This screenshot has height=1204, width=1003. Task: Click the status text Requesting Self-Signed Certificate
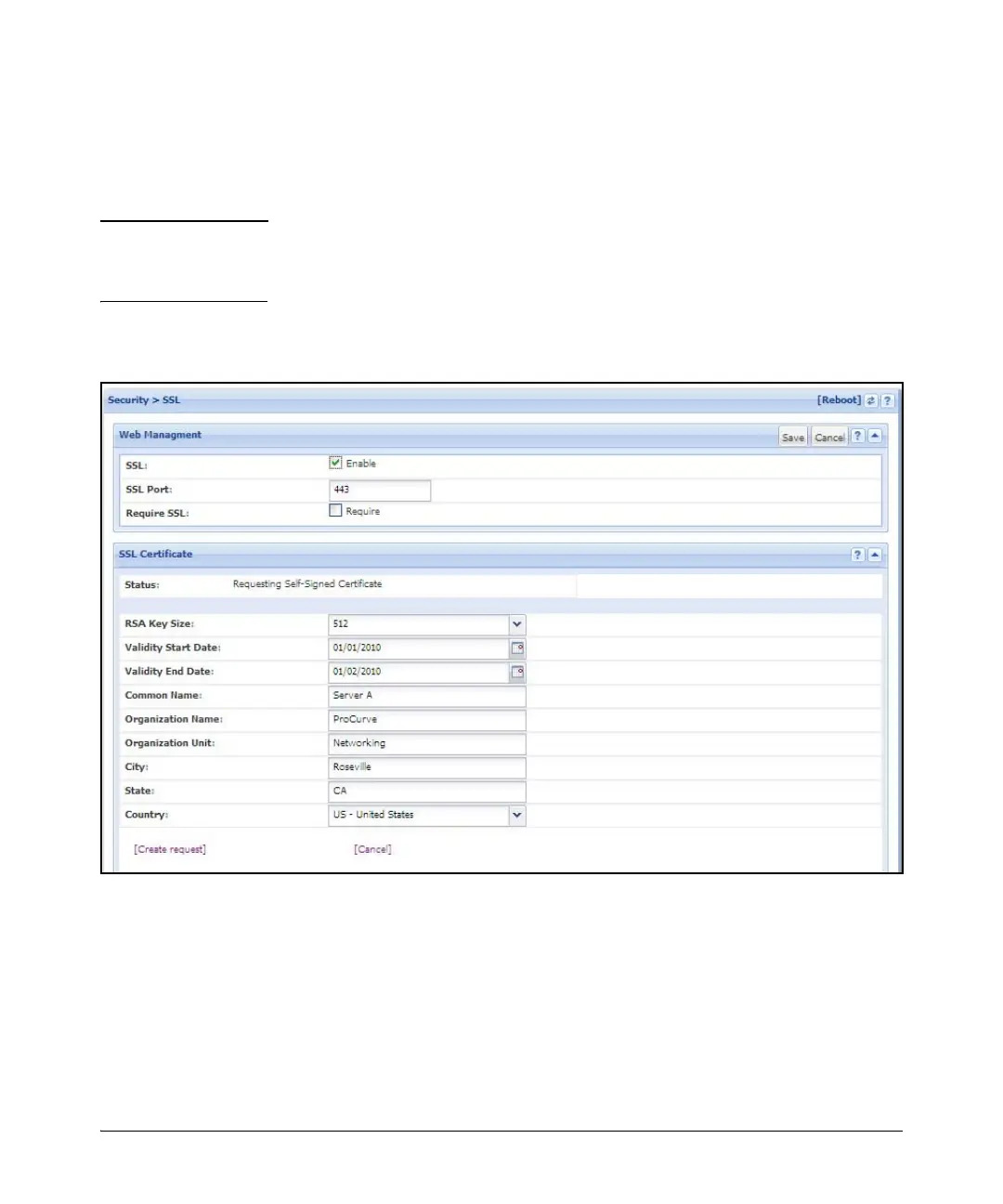pyautogui.click(x=307, y=584)
